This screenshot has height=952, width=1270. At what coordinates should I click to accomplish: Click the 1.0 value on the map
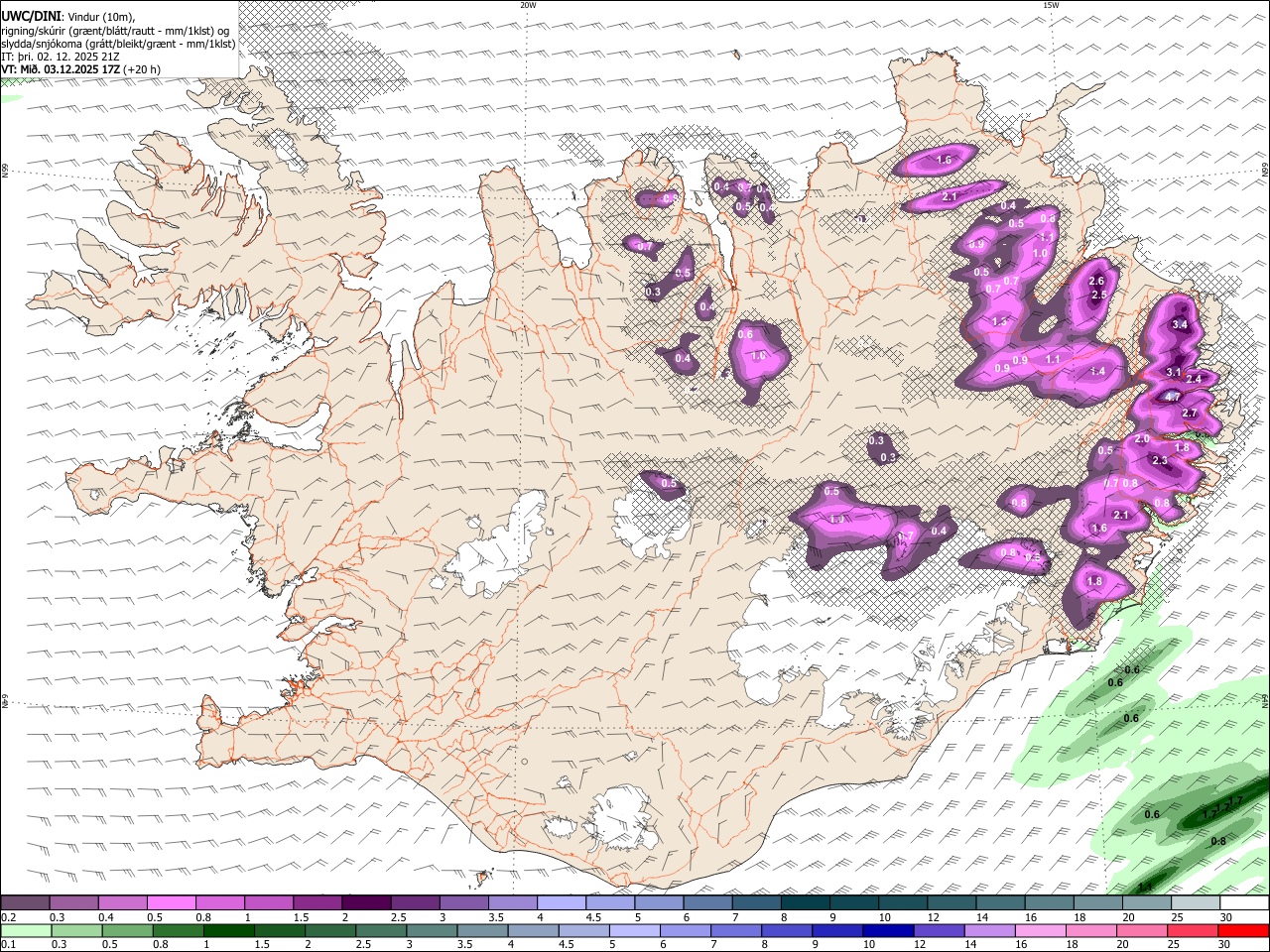coord(1040,254)
